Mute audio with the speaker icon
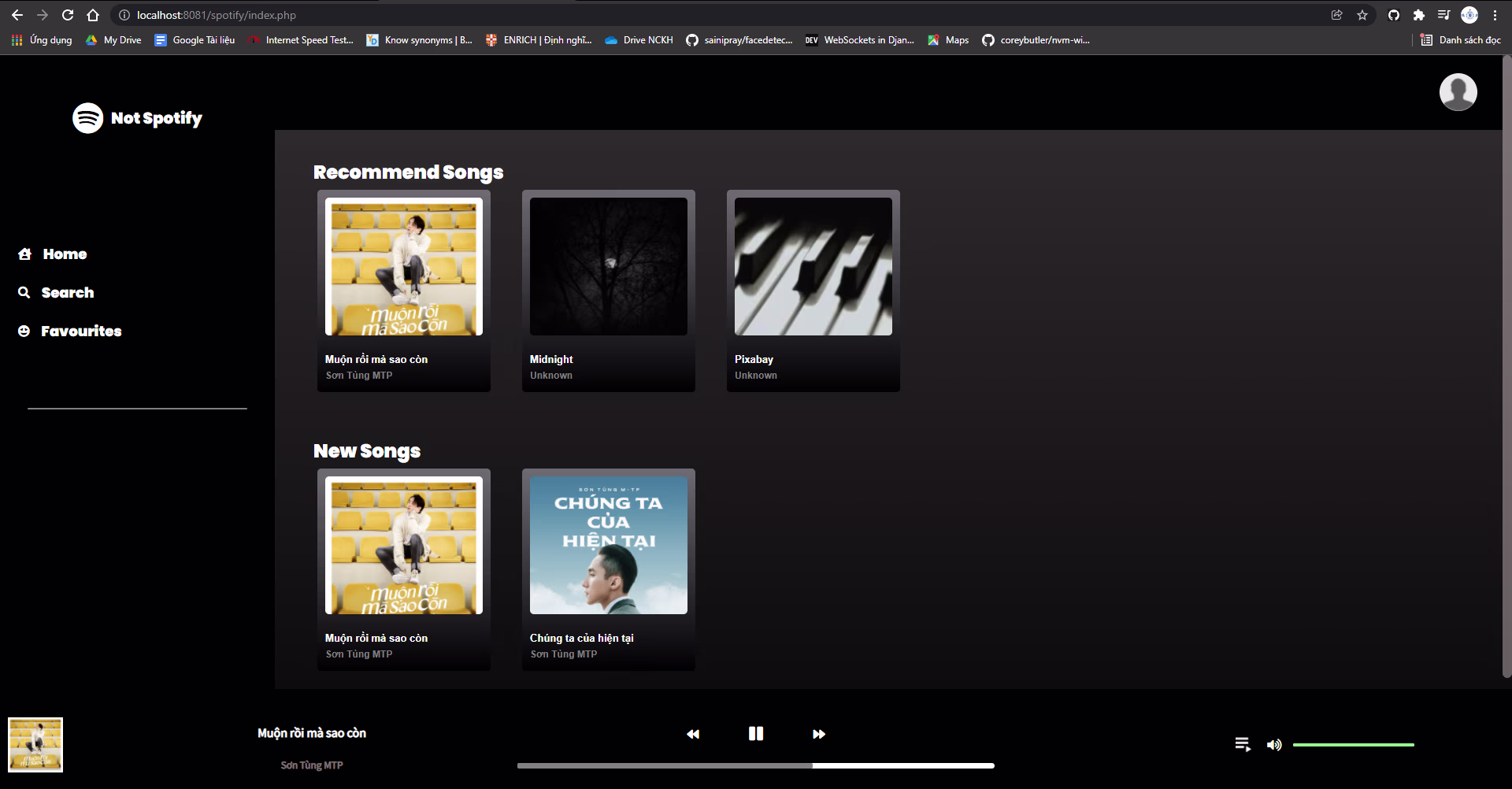 [1274, 744]
